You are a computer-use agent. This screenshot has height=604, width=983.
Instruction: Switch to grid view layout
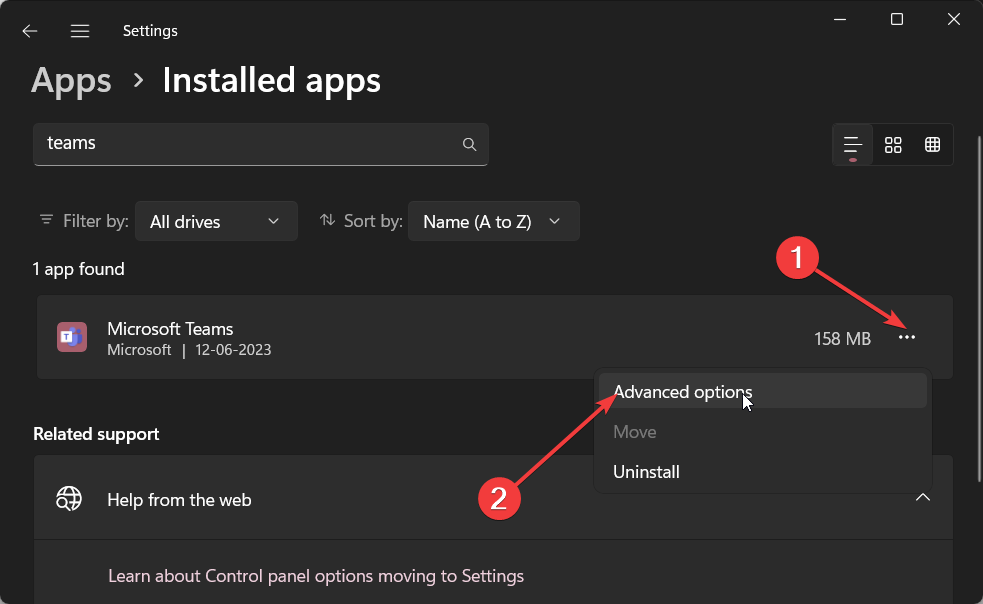(893, 145)
